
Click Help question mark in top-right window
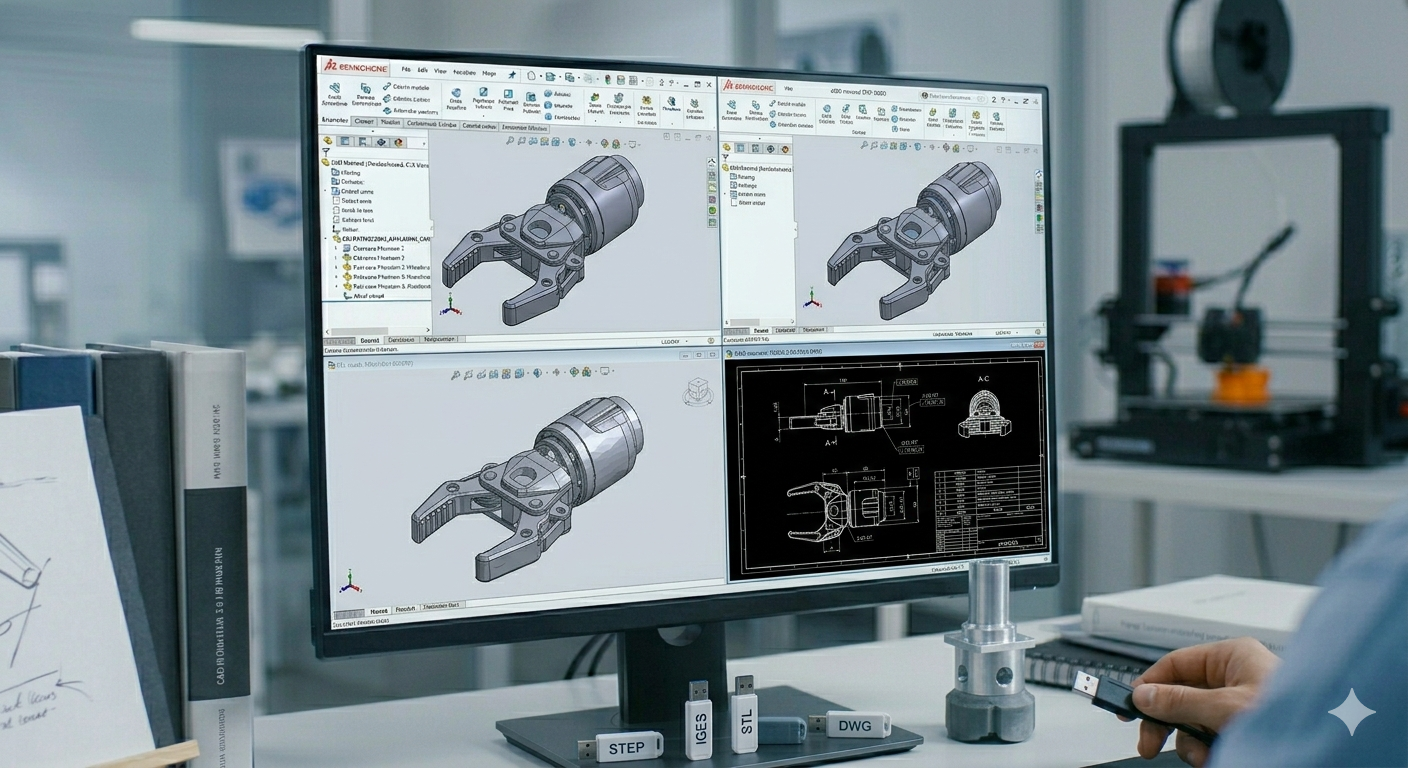point(1003,100)
